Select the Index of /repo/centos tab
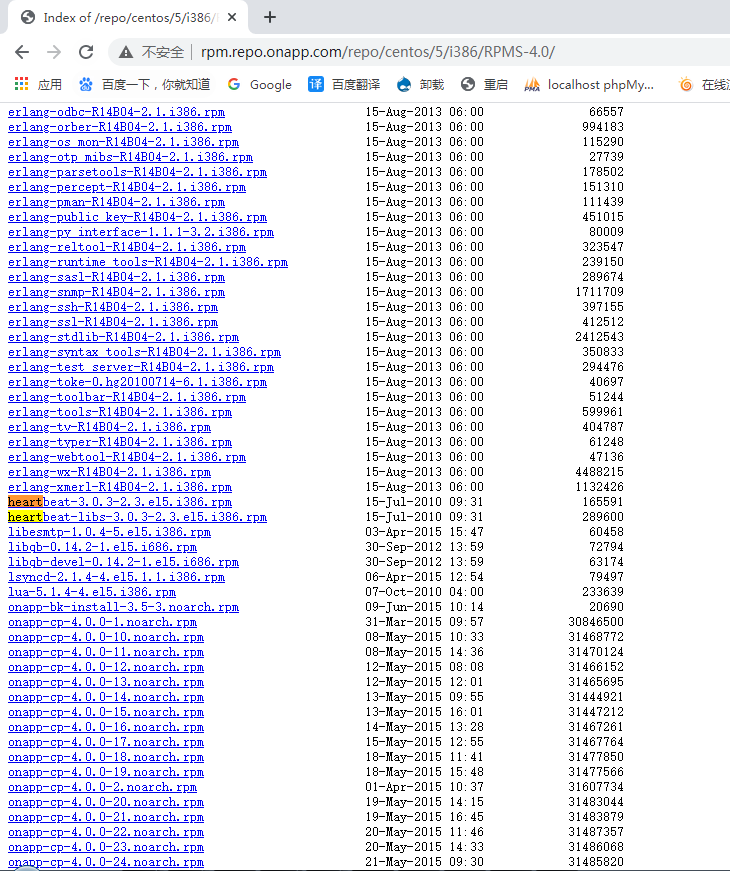This screenshot has width=730, height=871. 120,17
